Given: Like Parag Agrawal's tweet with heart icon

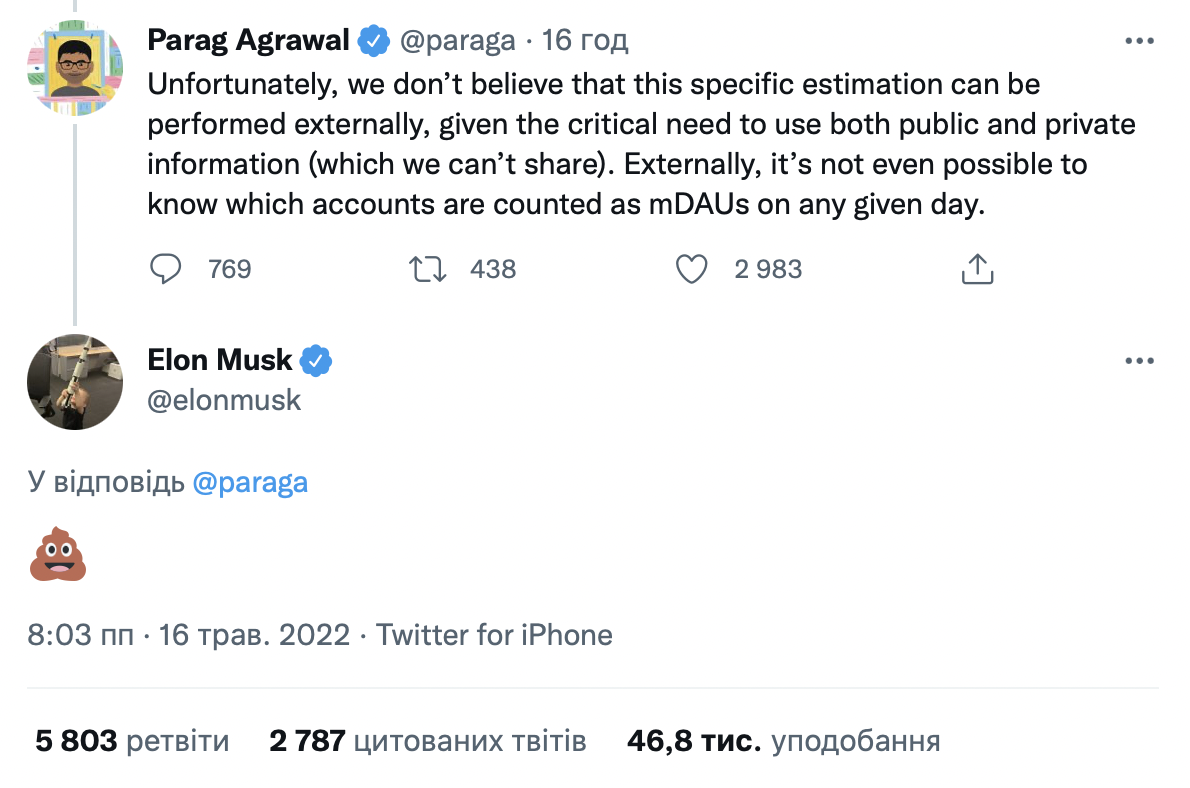Looking at the screenshot, I should click(x=691, y=269).
